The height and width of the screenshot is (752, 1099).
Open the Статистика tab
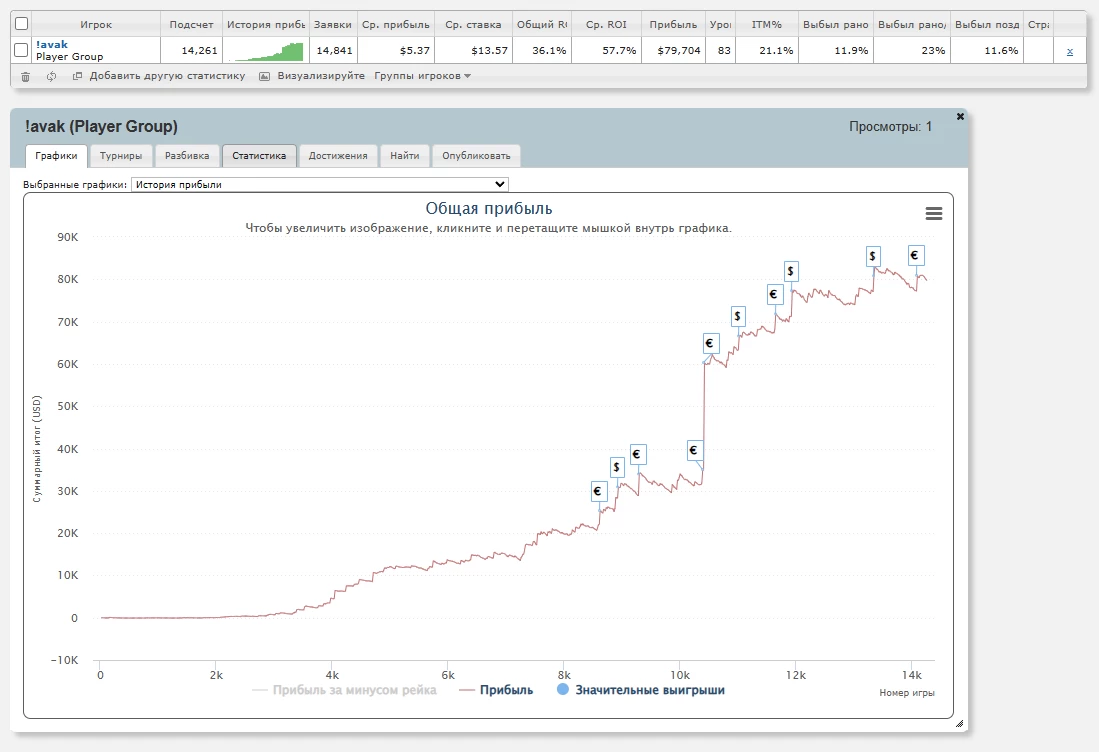tap(259, 156)
